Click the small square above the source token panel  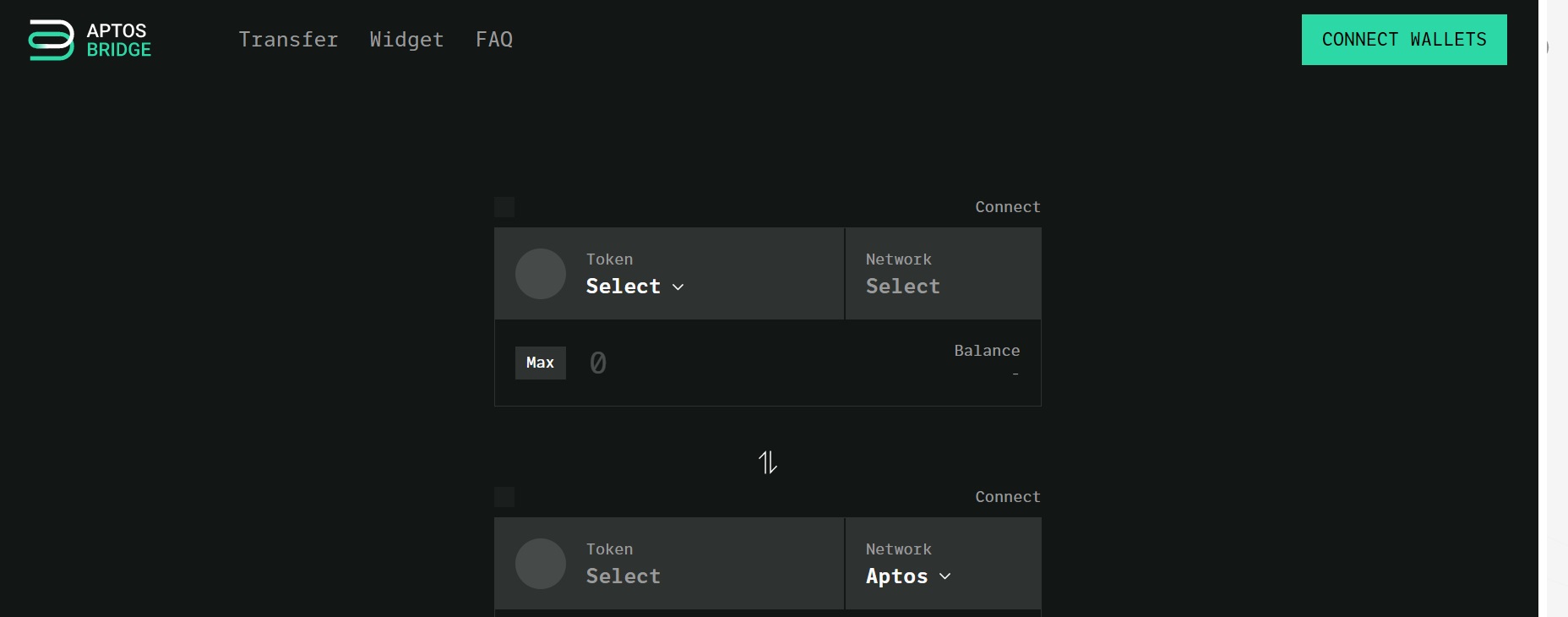click(x=504, y=207)
